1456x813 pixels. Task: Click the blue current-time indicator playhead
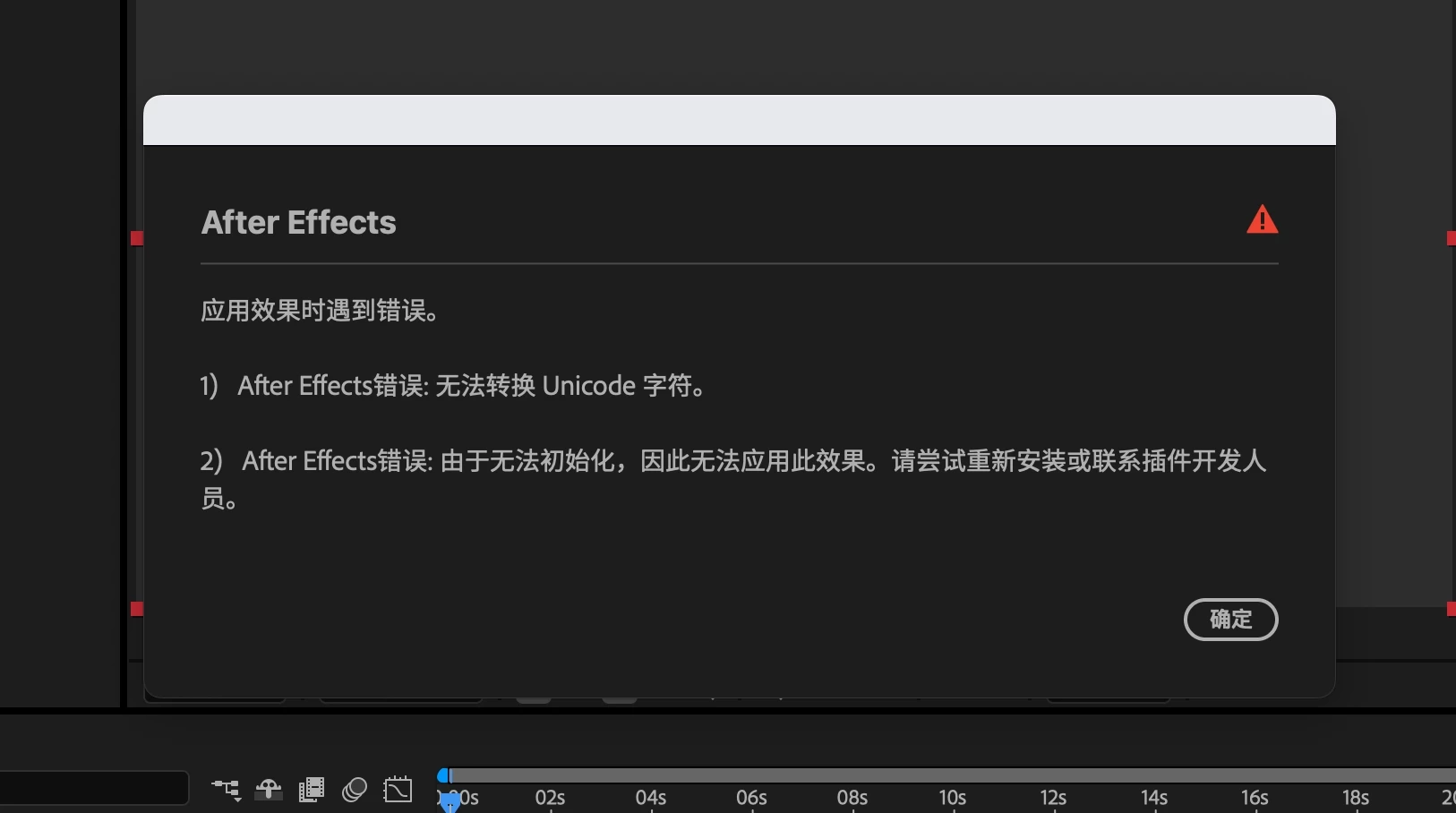coord(450,801)
